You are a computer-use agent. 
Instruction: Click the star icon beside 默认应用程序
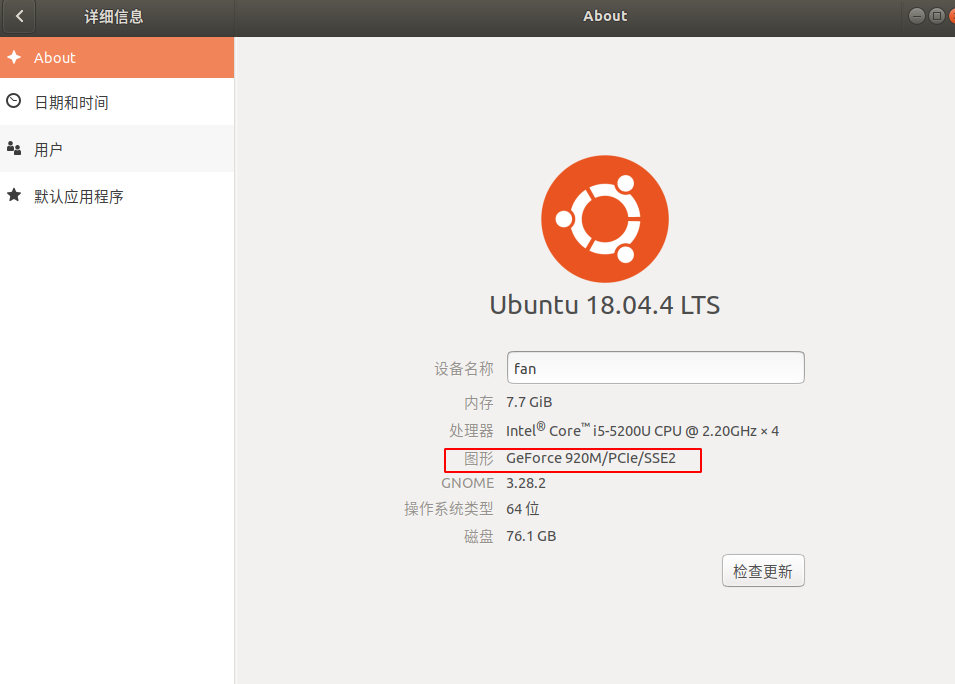pos(13,196)
